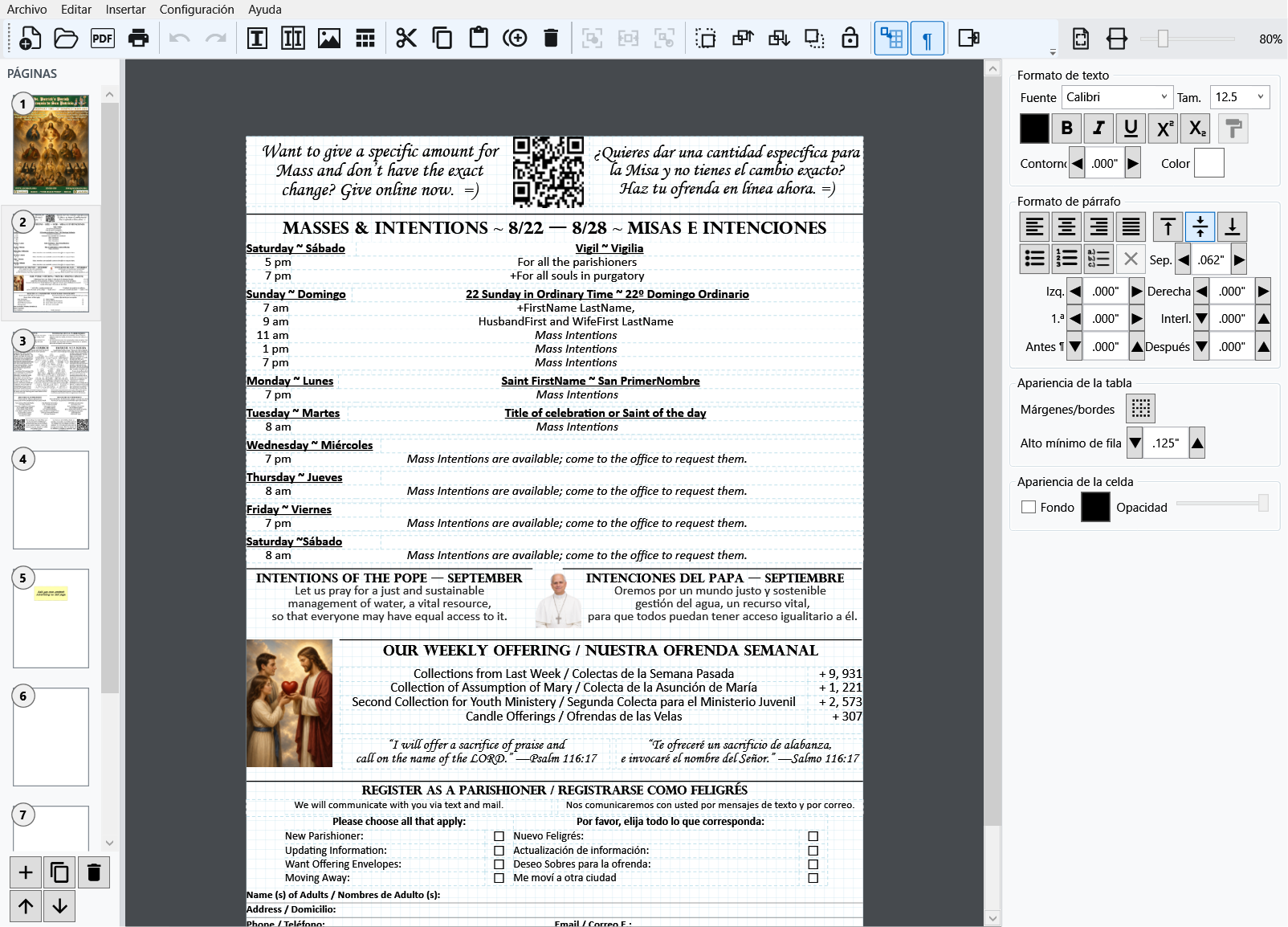Move page down with arrow button

coord(59,906)
